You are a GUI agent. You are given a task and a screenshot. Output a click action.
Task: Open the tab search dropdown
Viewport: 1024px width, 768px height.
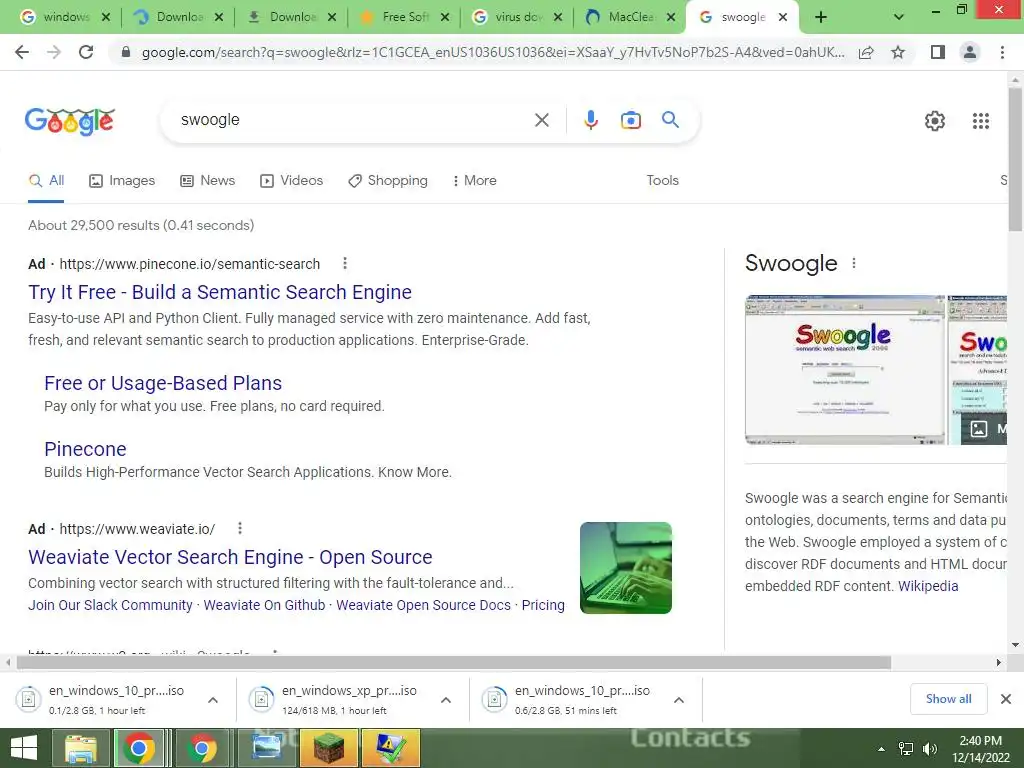point(899,18)
